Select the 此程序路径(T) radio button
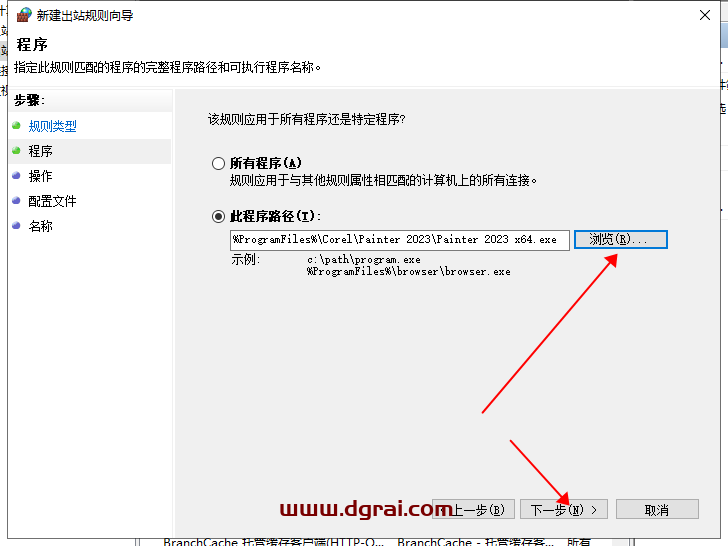The width and height of the screenshot is (728, 546). [x=218, y=216]
